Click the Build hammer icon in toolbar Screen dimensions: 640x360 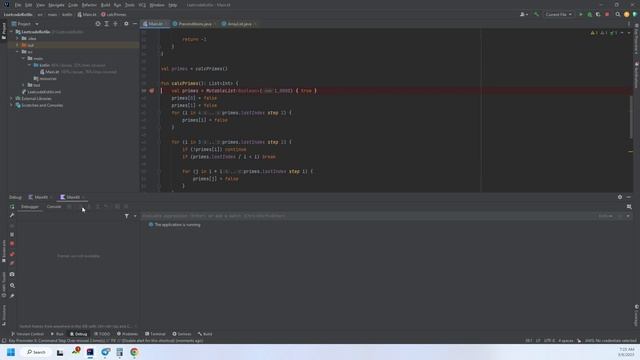(x=536, y=14)
